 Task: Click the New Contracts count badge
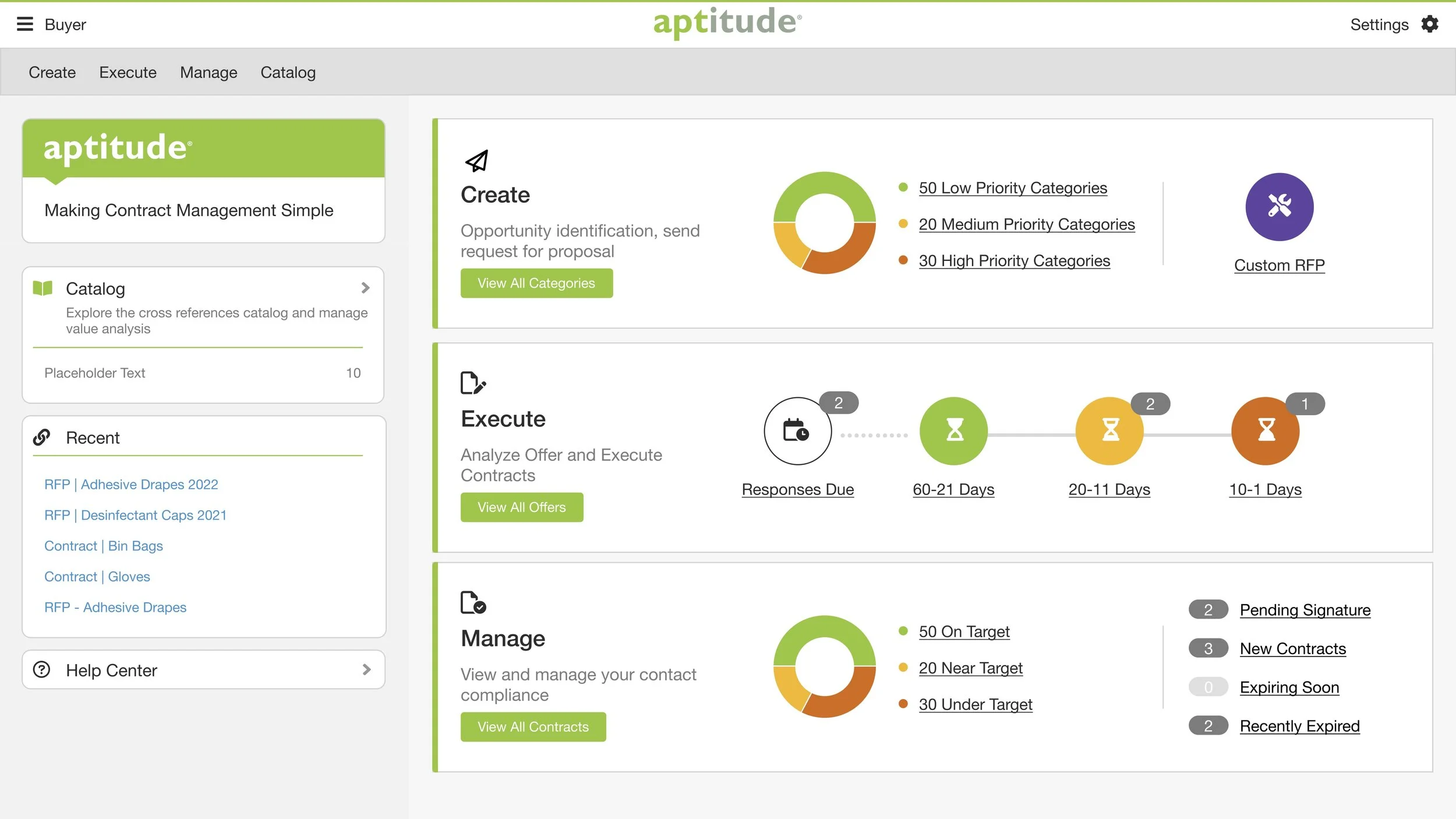1208,648
